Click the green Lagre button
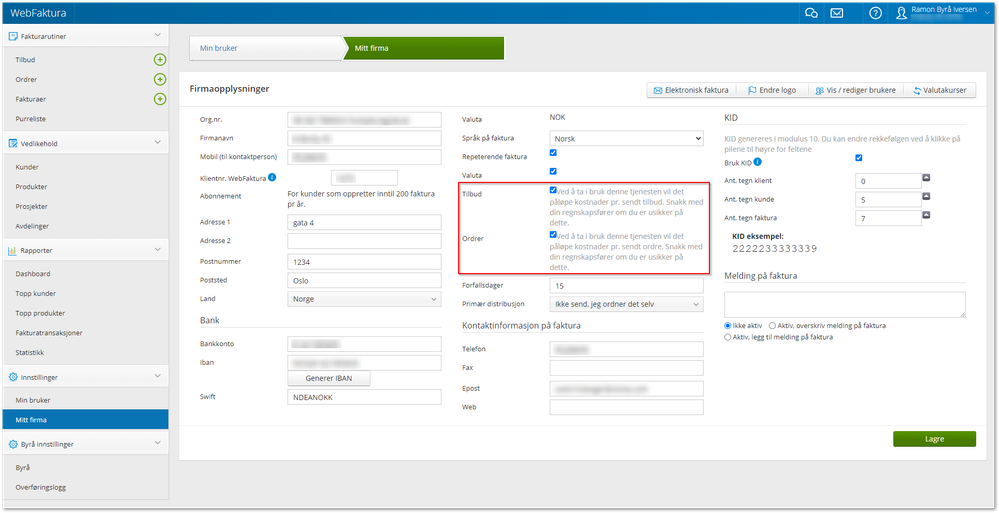The height and width of the screenshot is (513, 999). [934, 439]
